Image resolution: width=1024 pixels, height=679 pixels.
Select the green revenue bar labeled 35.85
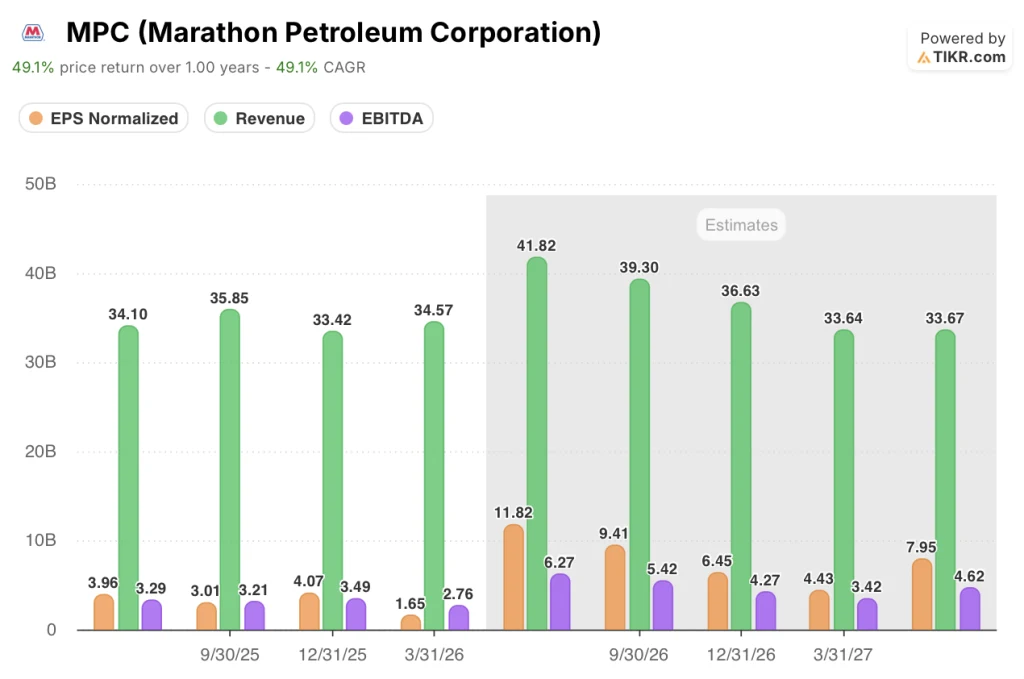230,469
